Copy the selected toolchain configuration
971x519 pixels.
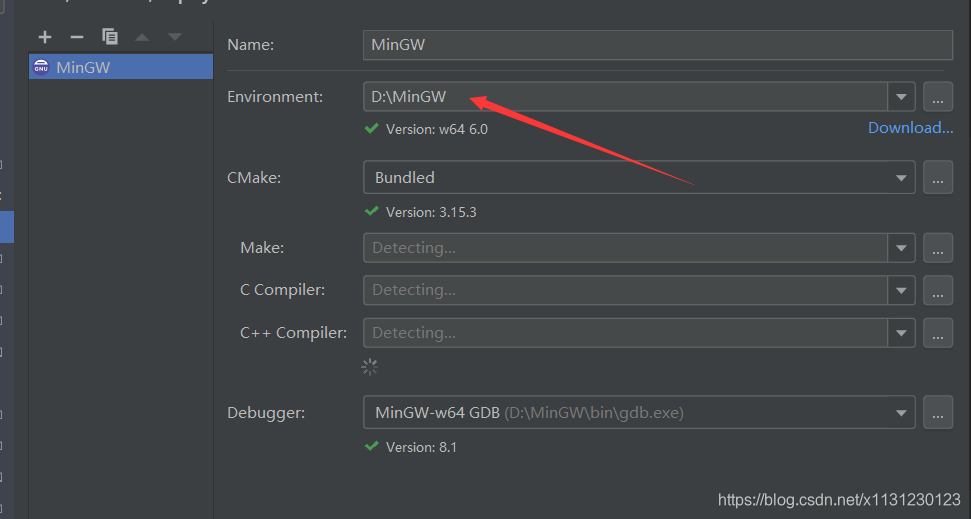point(110,37)
